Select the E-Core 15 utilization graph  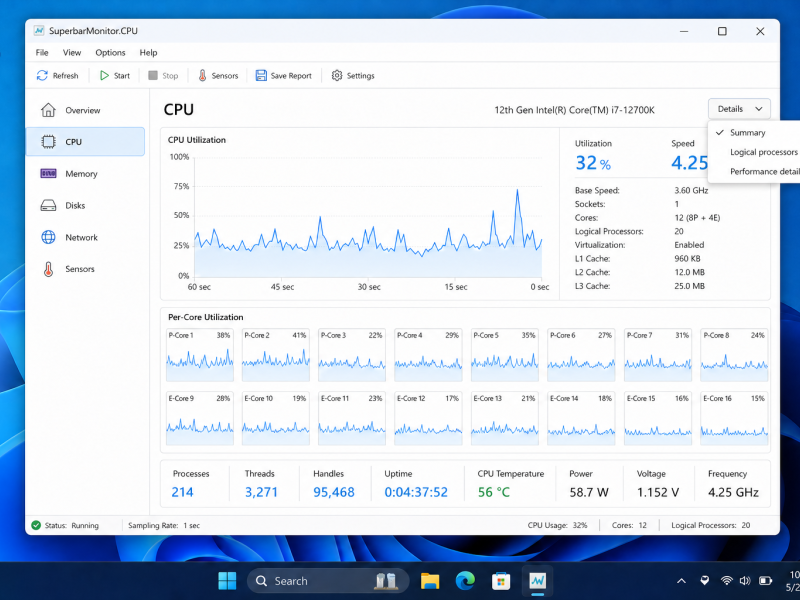658,418
